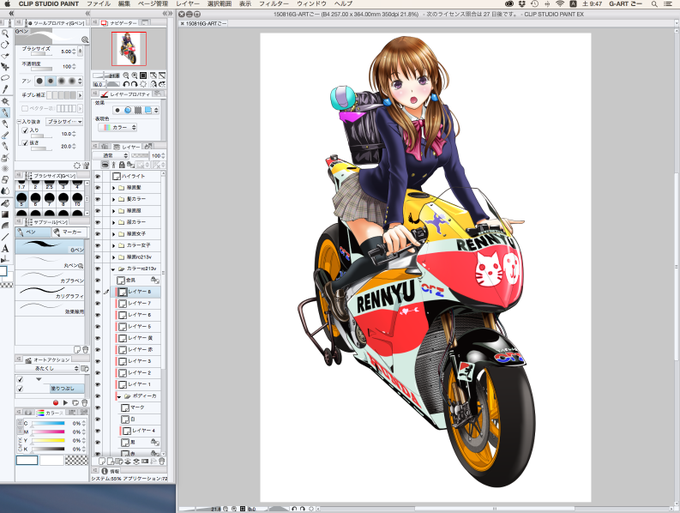The image size is (680, 513).
Task: Select the Text tool (A icon)
Action: coord(5,248)
